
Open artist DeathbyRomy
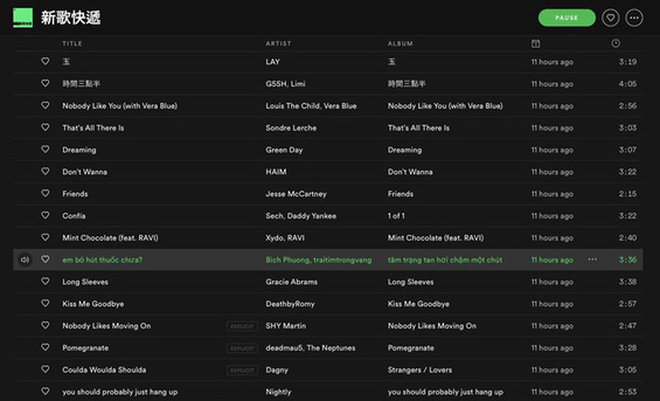click(290, 304)
